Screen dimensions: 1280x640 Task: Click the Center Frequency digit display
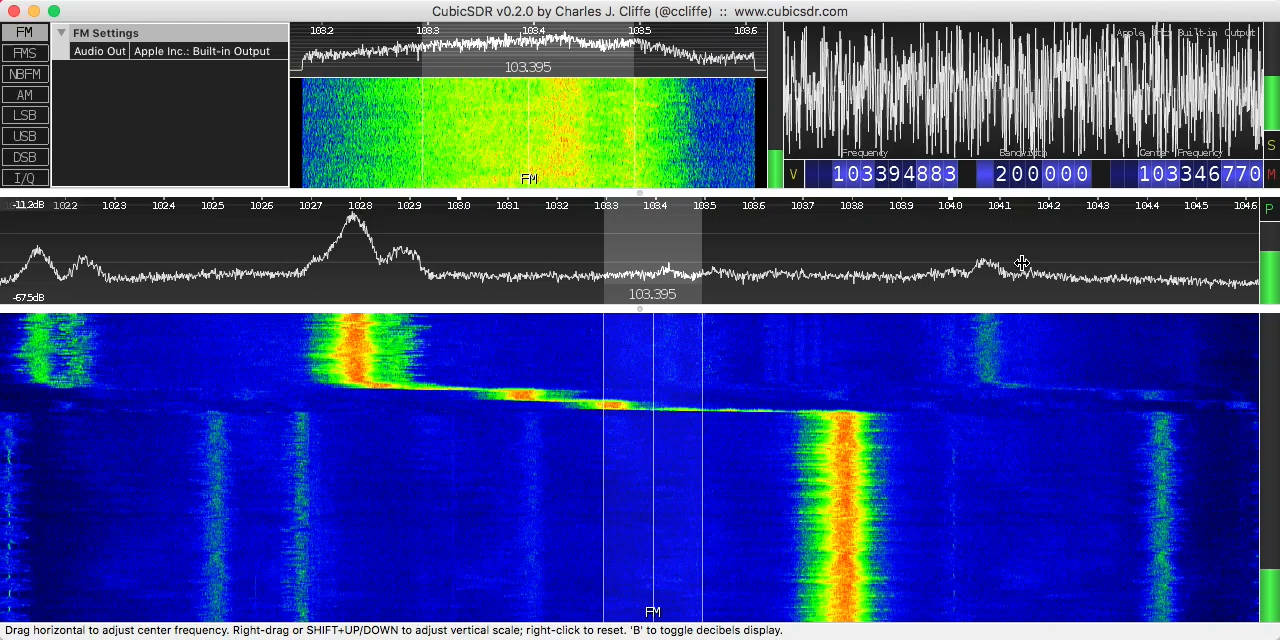point(1199,175)
